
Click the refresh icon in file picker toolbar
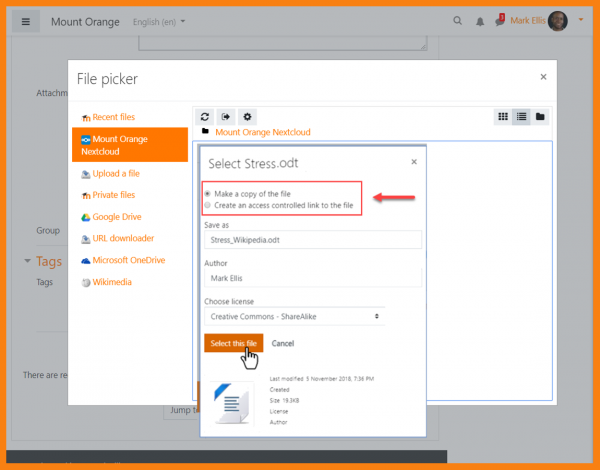point(205,117)
